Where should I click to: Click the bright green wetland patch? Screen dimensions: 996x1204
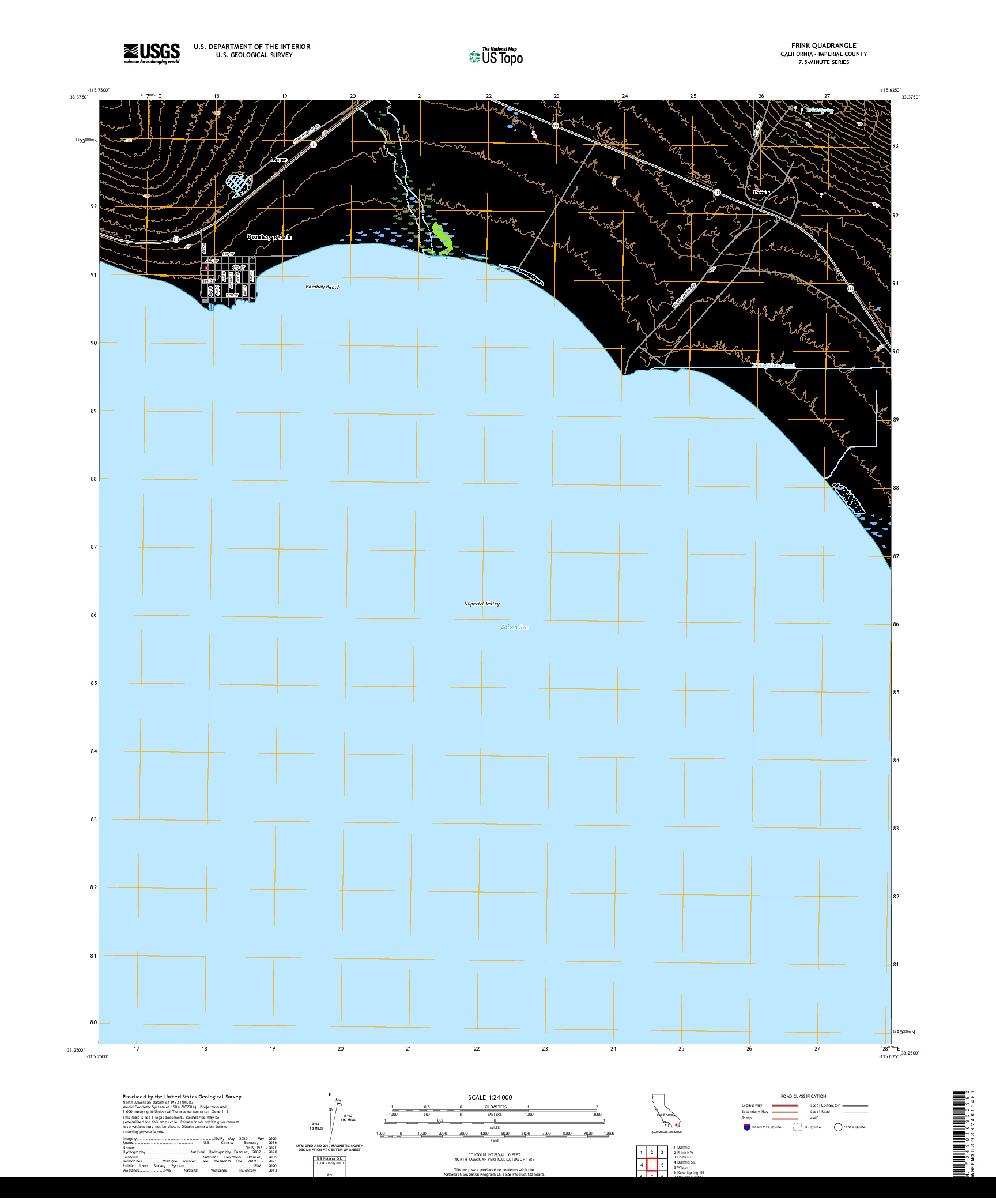(x=443, y=239)
